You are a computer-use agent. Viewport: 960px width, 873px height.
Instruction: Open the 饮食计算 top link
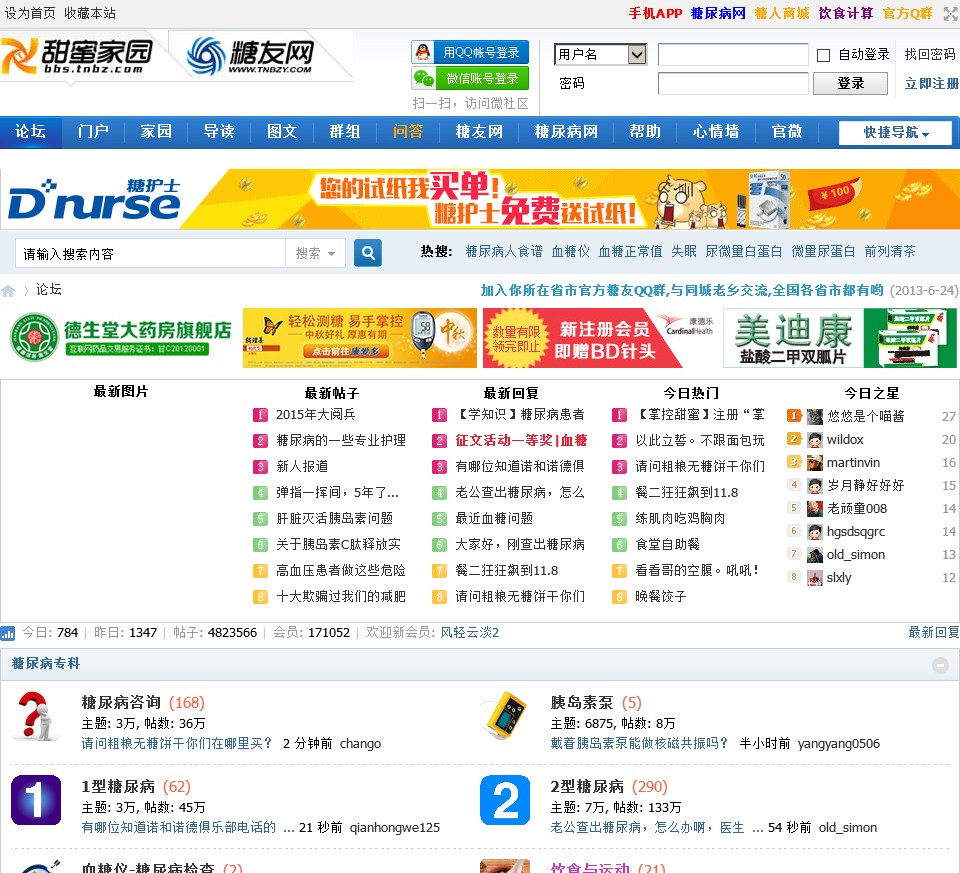846,13
